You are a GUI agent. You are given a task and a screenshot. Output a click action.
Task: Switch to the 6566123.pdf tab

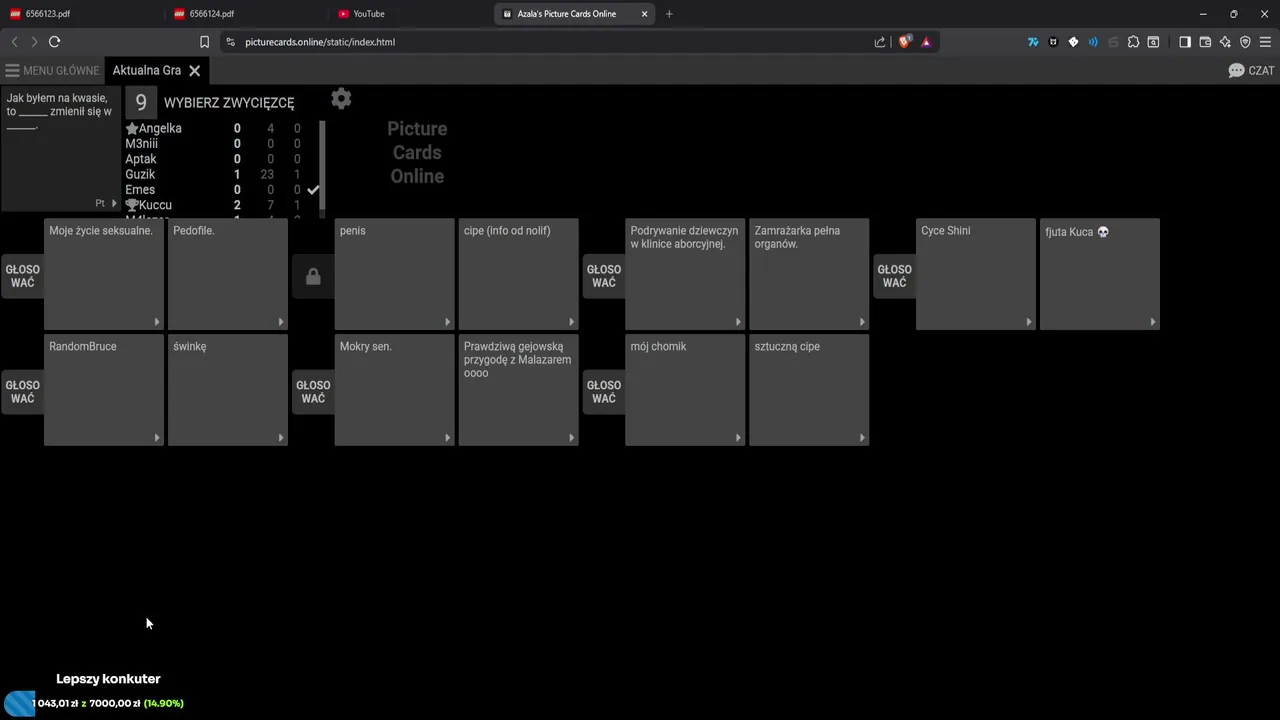click(82, 14)
